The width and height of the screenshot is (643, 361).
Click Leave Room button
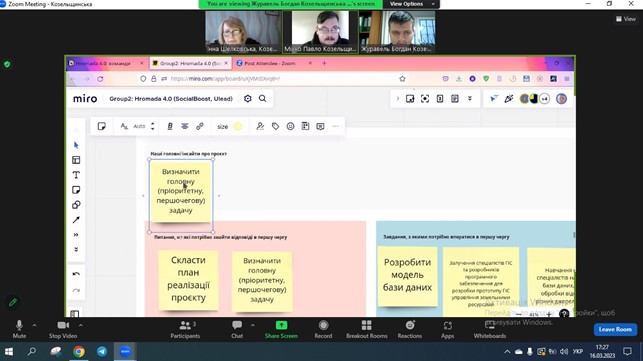[615, 329]
